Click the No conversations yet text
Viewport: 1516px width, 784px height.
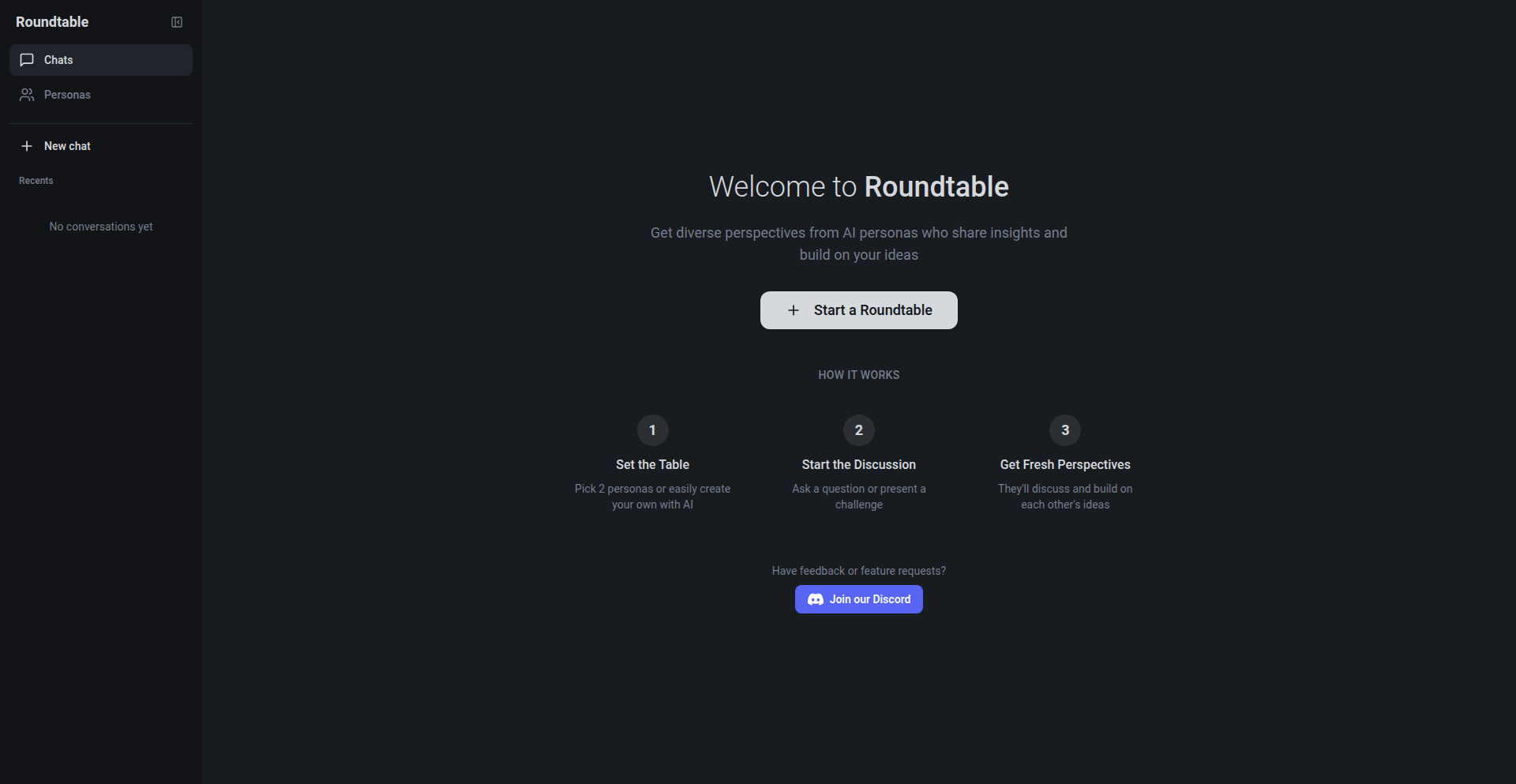(x=100, y=227)
